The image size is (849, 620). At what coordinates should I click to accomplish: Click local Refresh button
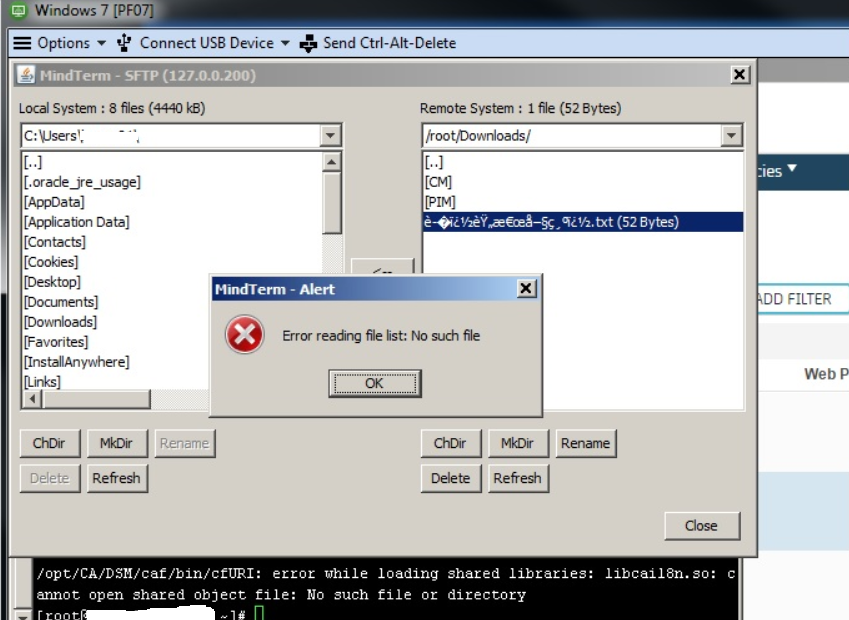[116, 478]
